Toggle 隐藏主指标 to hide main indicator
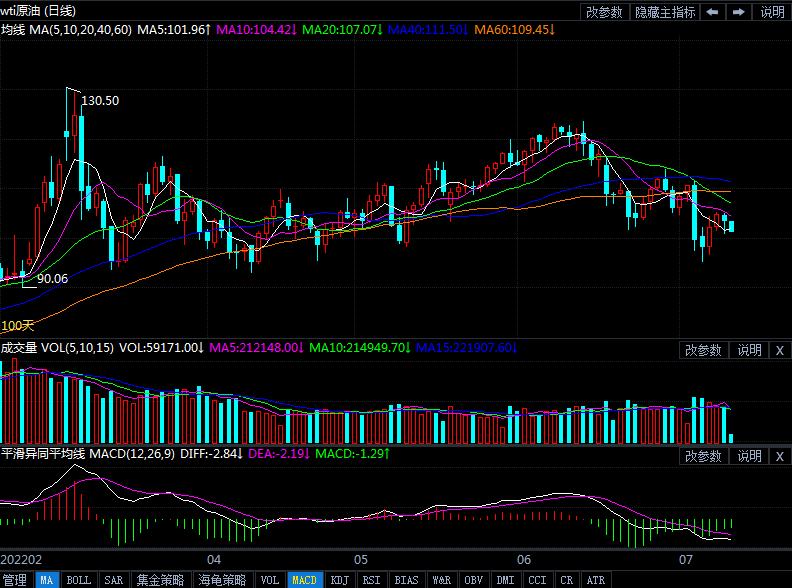The width and height of the screenshot is (792, 588). pos(665,12)
